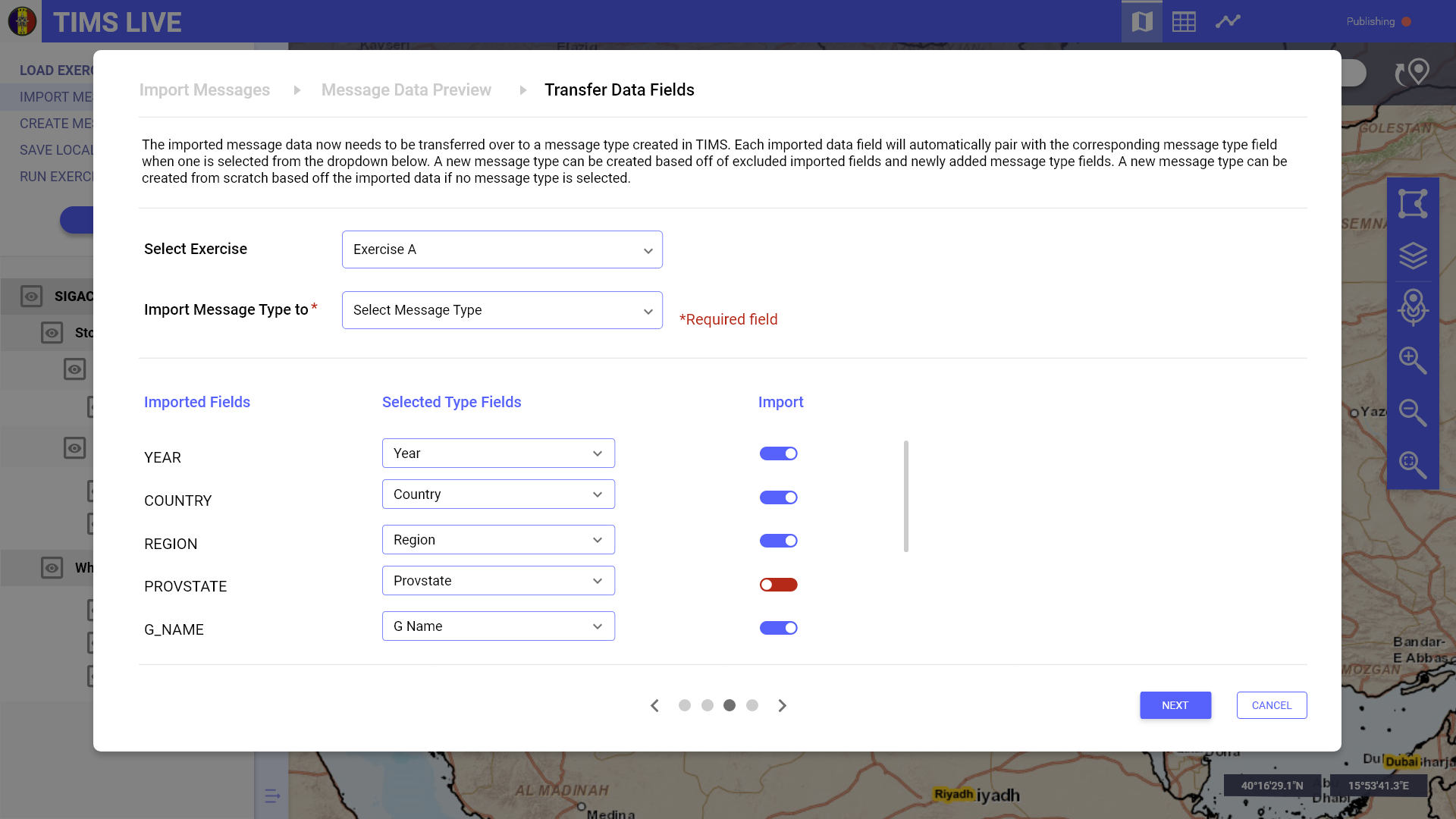Screen dimensions: 1456x819
Task: Enable import for the PROVSTATE field
Action: (x=779, y=584)
